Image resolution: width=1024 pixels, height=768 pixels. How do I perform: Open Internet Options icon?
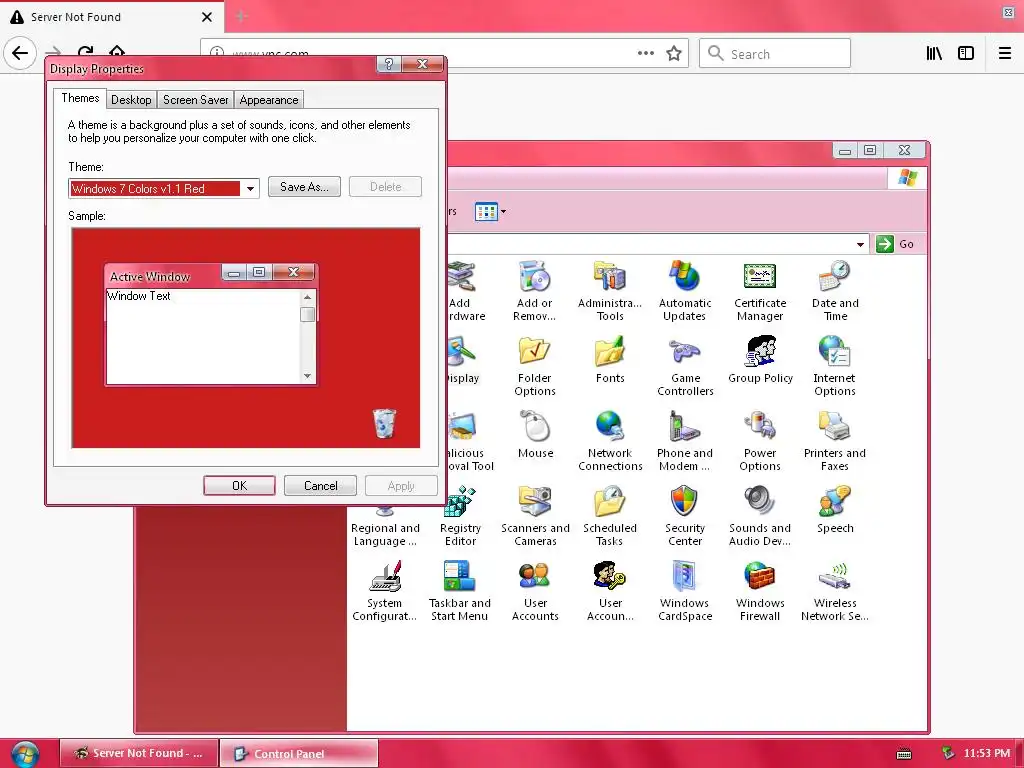[835, 366]
